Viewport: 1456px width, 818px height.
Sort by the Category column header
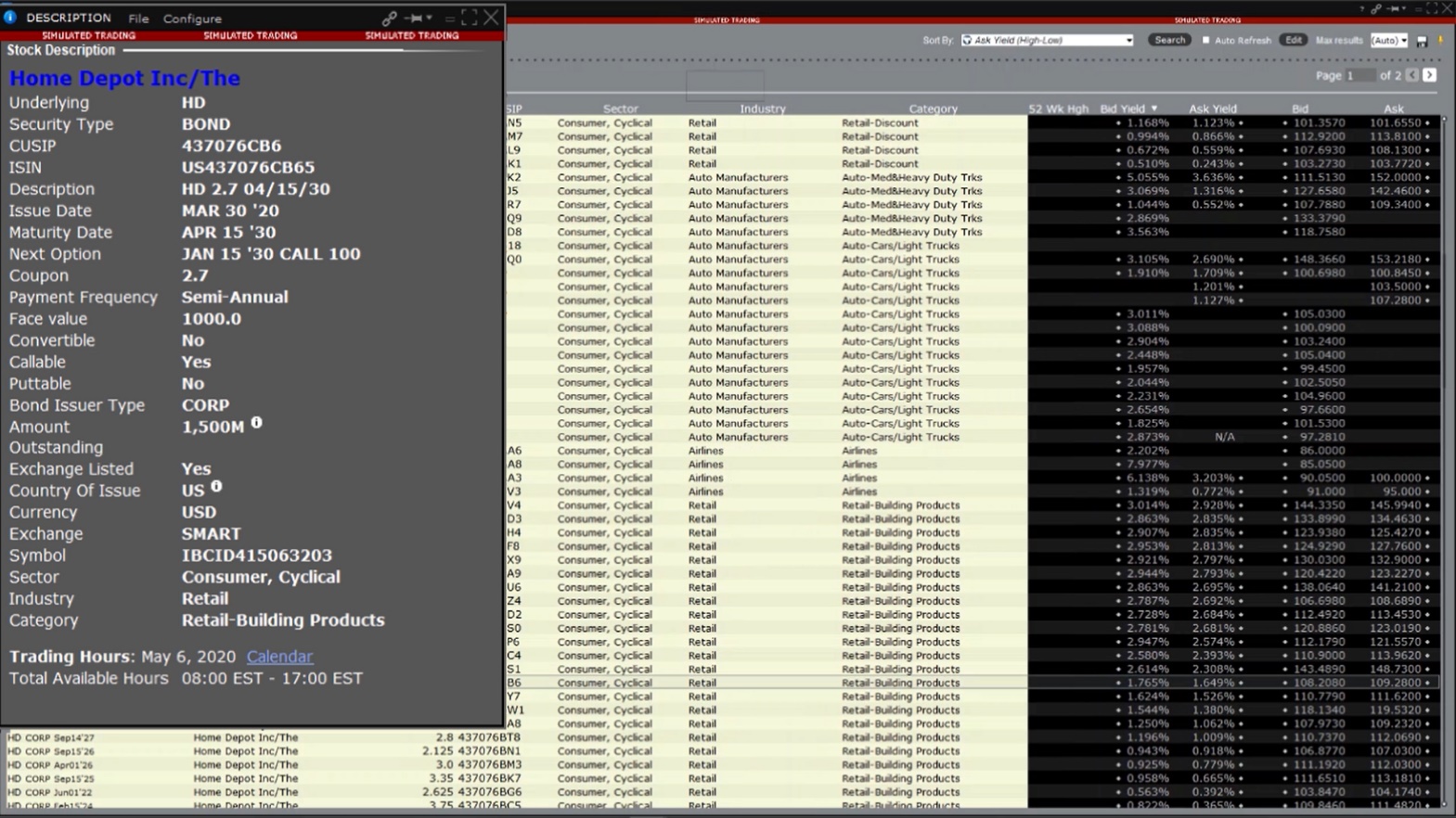tap(933, 109)
